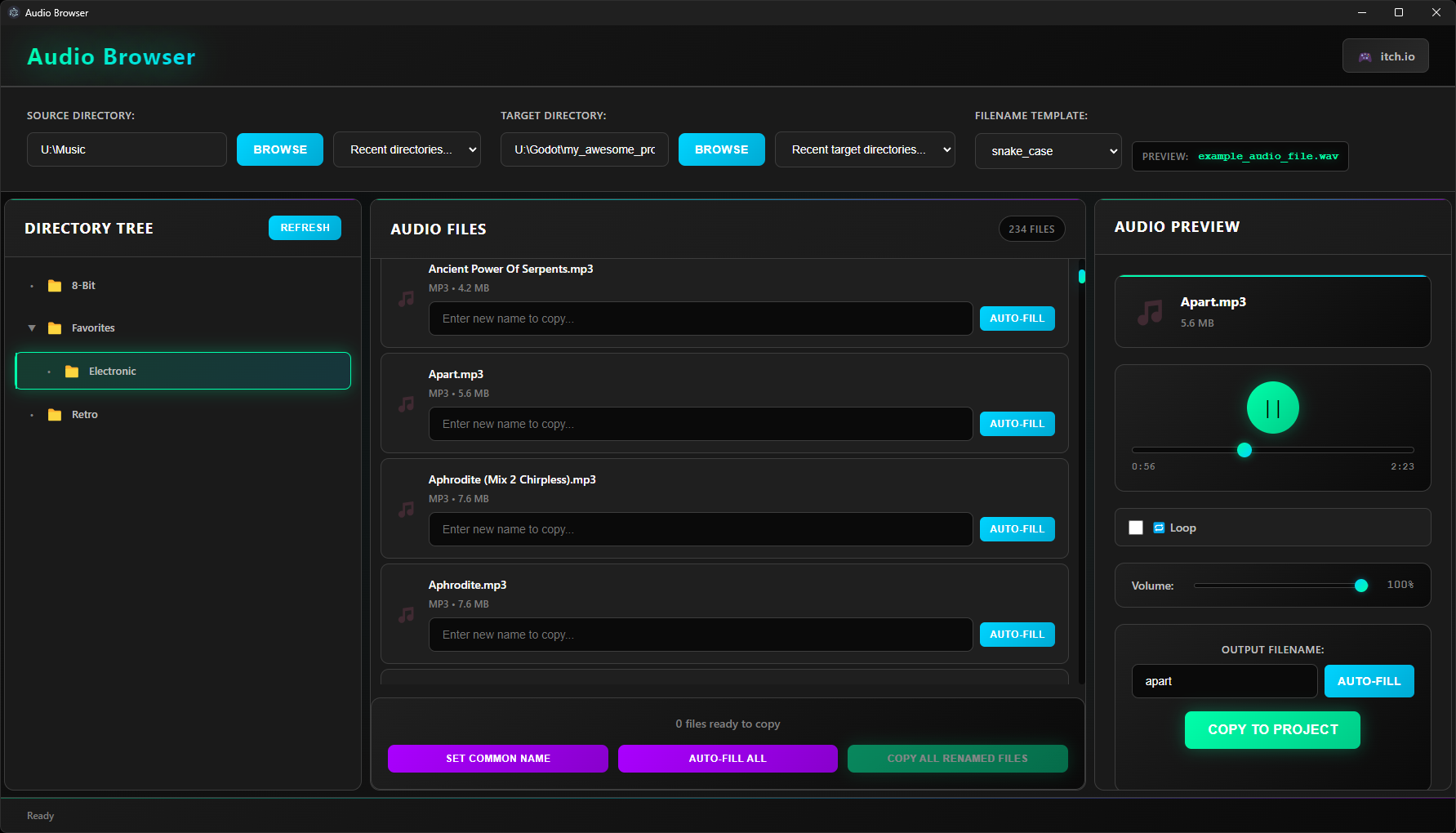The width and height of the screenshot is (1456, 833).
Task: Click music note icon beside Apart.mp3 in file list
Action: [406, 404]
